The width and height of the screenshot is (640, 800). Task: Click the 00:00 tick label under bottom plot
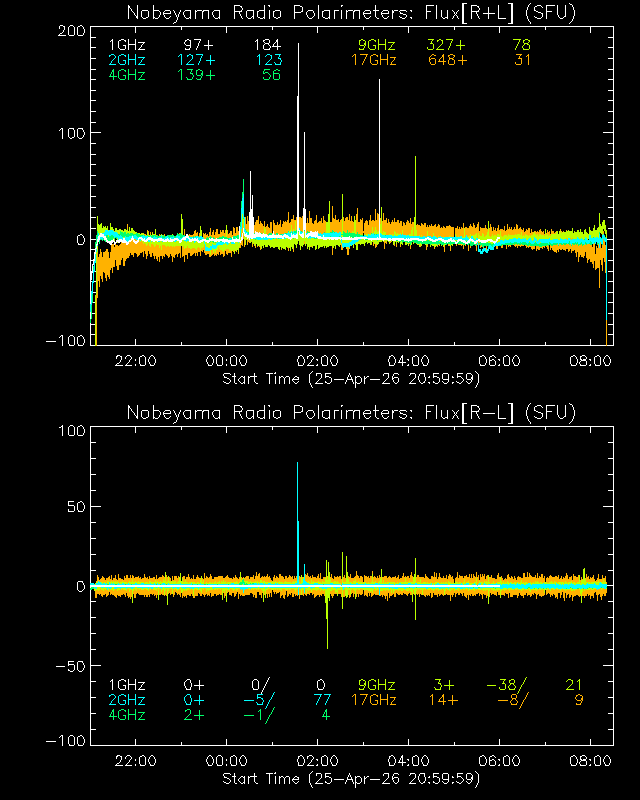point(226,762)
